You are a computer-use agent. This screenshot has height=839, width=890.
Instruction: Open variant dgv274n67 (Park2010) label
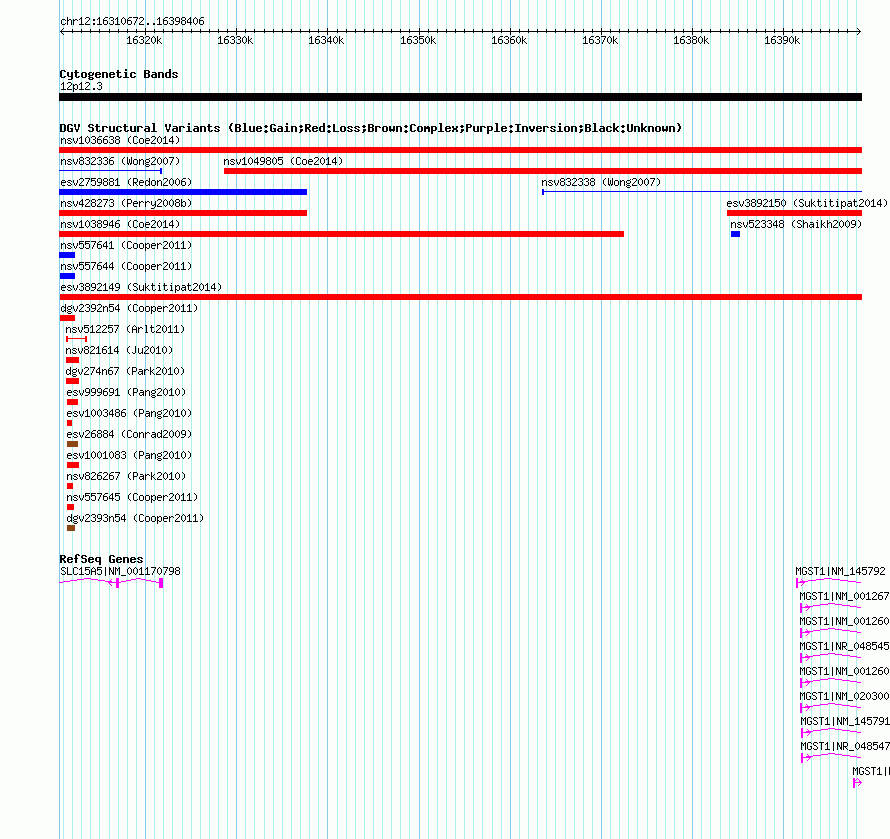click(125, 371)
